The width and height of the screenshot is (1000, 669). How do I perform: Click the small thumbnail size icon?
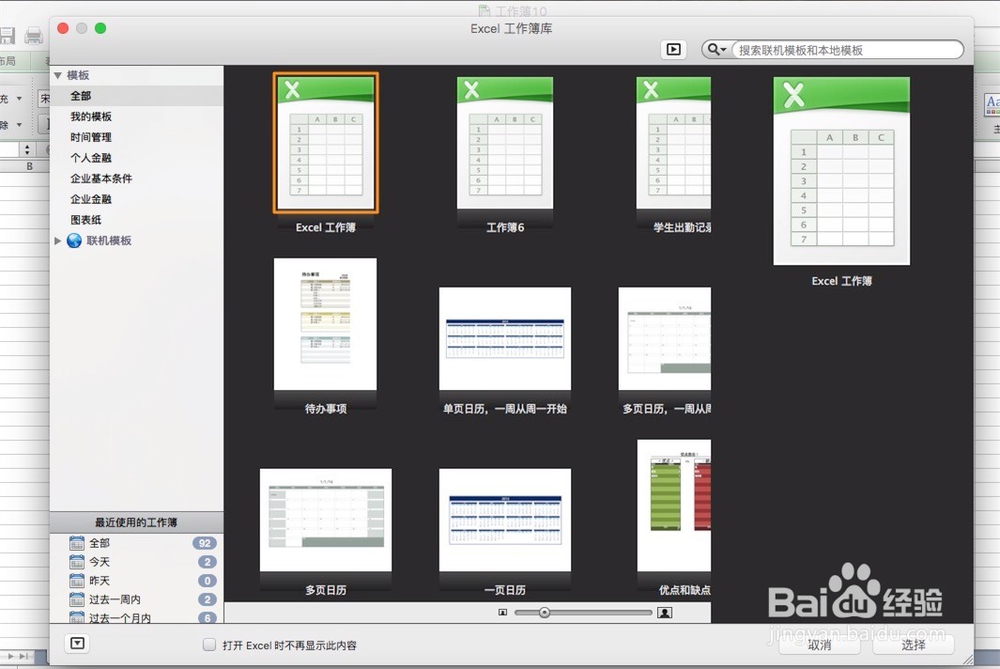point(503,612)
